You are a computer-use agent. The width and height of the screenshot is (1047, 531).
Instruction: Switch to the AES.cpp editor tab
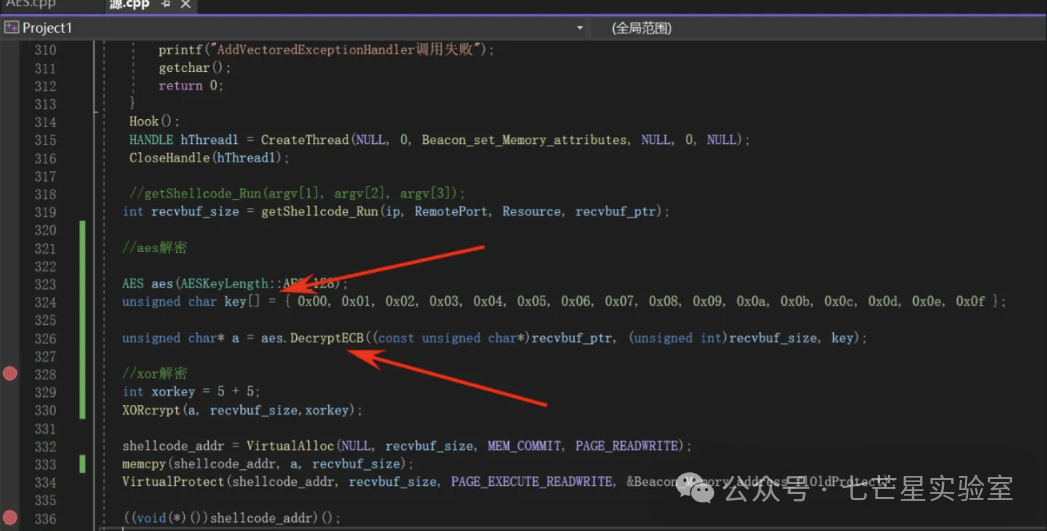coord(31,4)
